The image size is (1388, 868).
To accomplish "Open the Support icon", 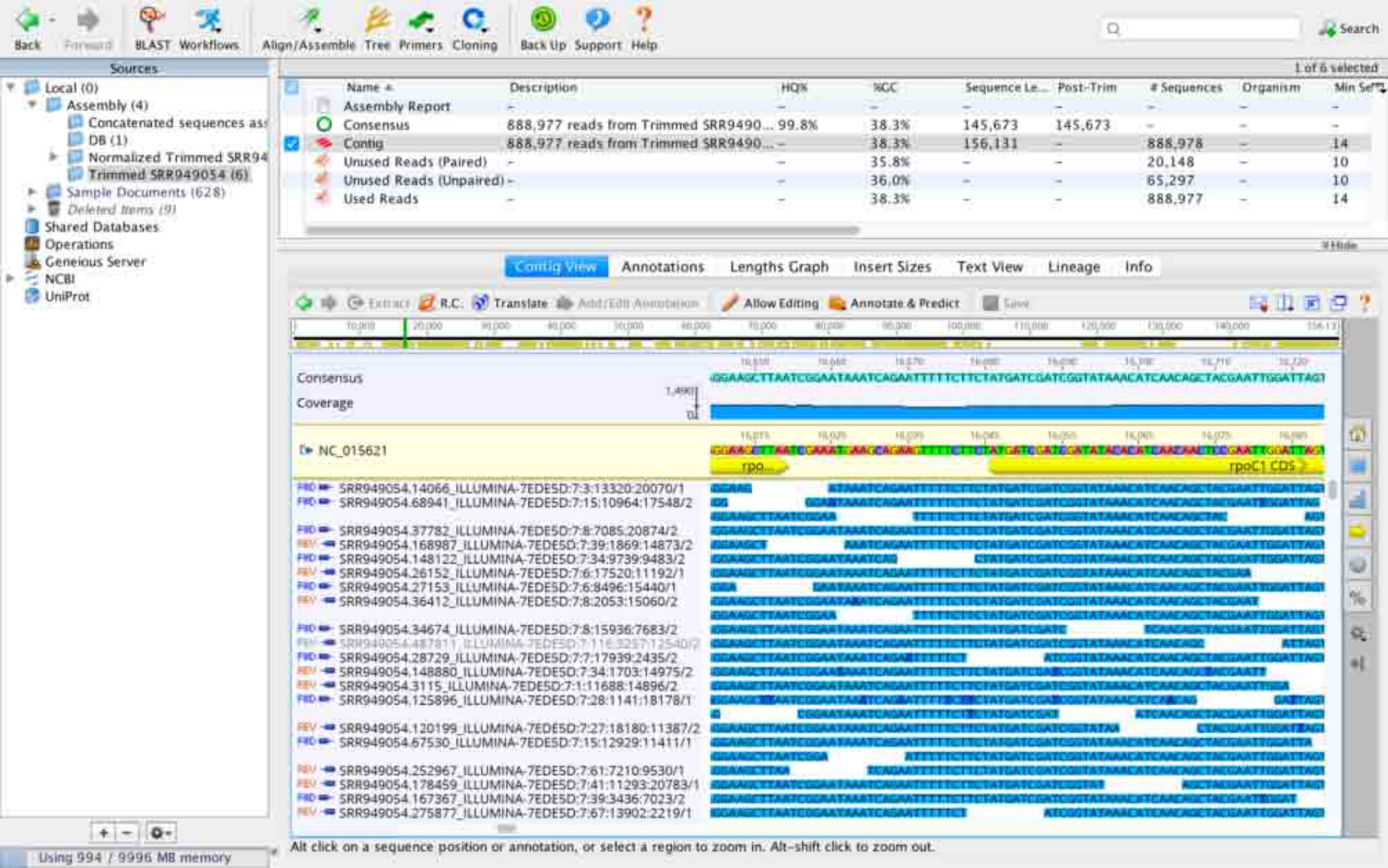I will tap(597, 19).
